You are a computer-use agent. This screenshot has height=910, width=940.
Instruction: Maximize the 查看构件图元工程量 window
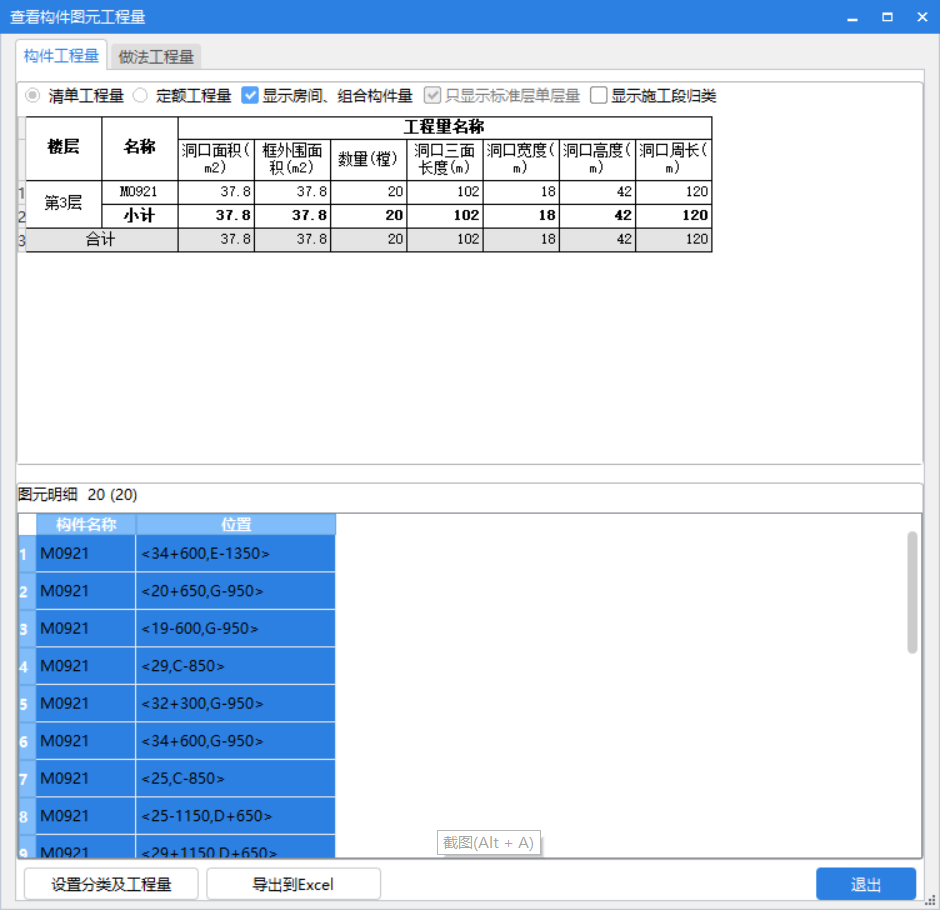point(887,17)
